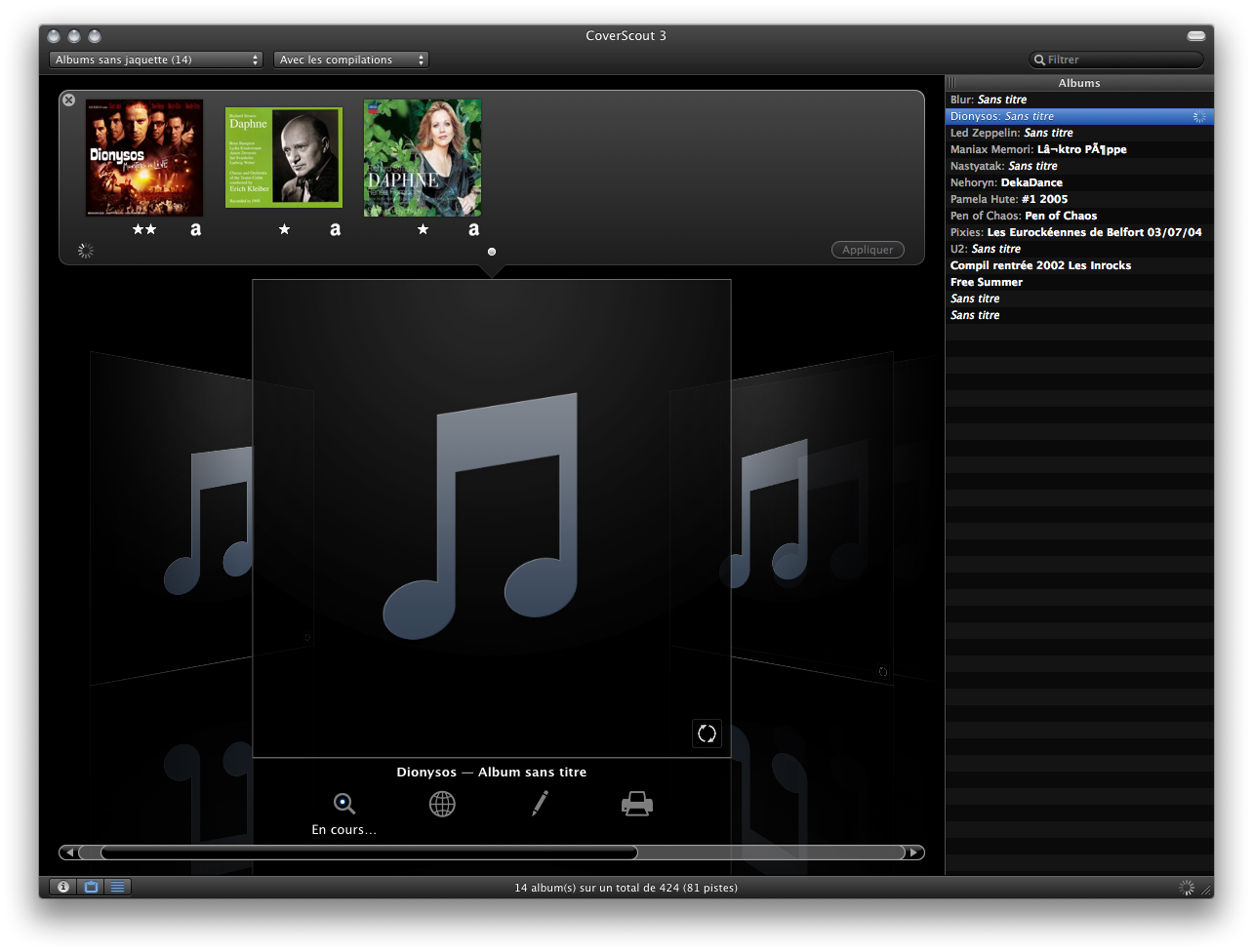This screenshot has width=1253, height=952.
Task: Click the right arrow of the cover flow scrollbar
Action: coord(914,853)
